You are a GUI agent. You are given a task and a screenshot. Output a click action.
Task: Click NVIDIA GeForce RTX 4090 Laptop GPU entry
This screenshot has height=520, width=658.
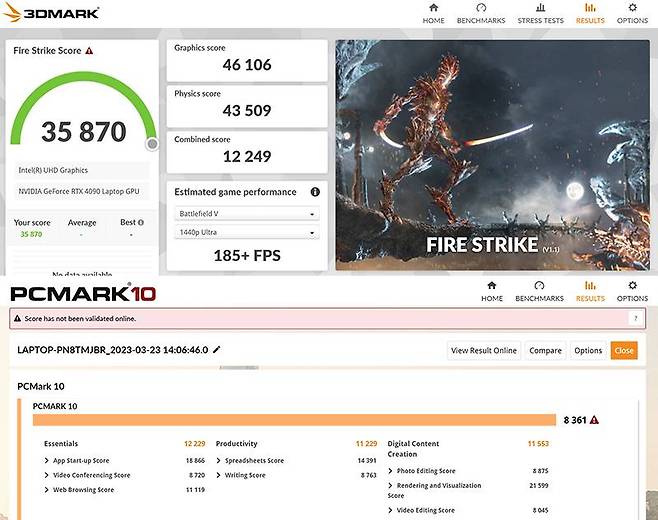point(81,191)
